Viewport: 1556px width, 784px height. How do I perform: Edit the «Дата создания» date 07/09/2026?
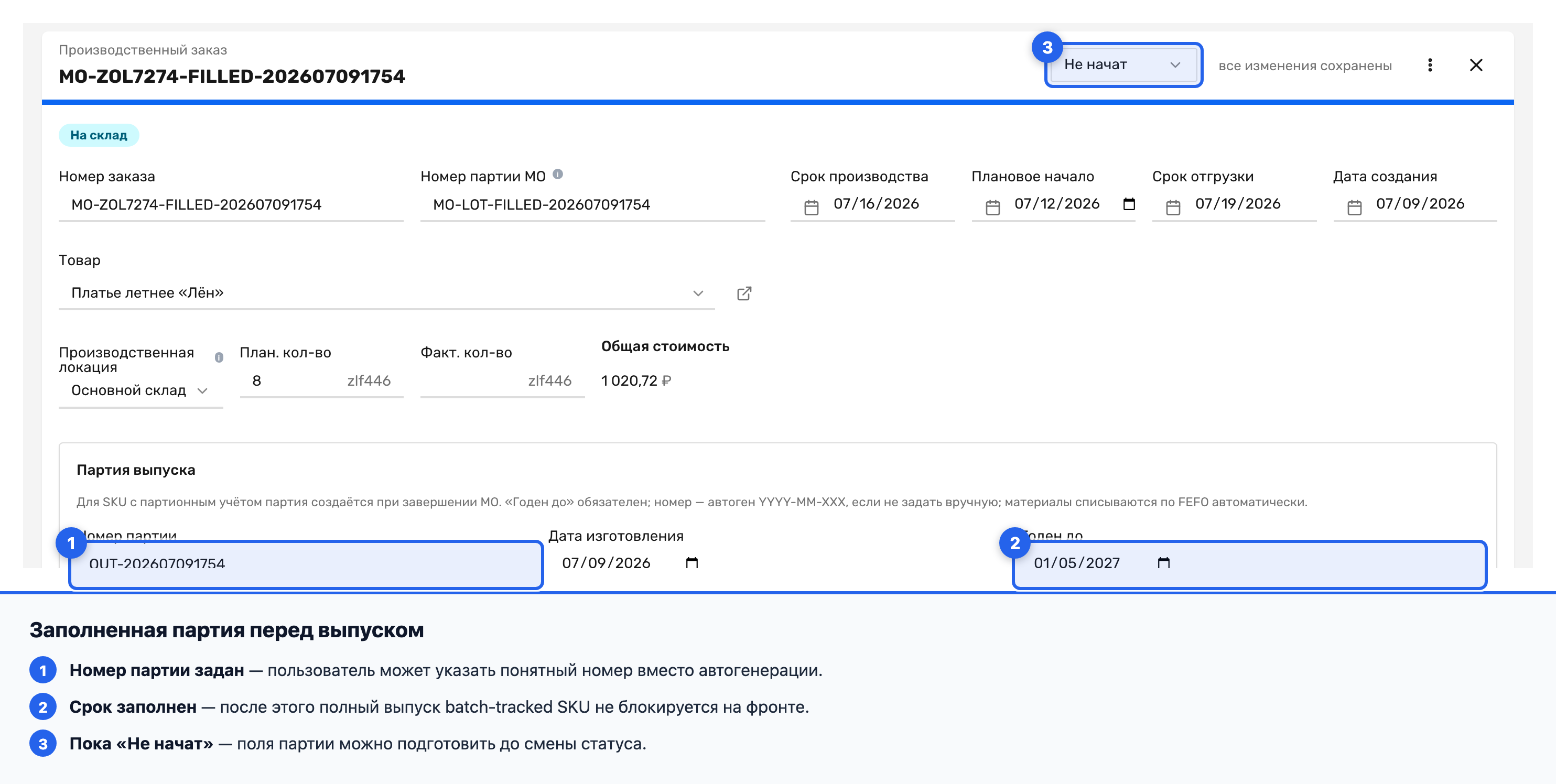pos(1420,203)
